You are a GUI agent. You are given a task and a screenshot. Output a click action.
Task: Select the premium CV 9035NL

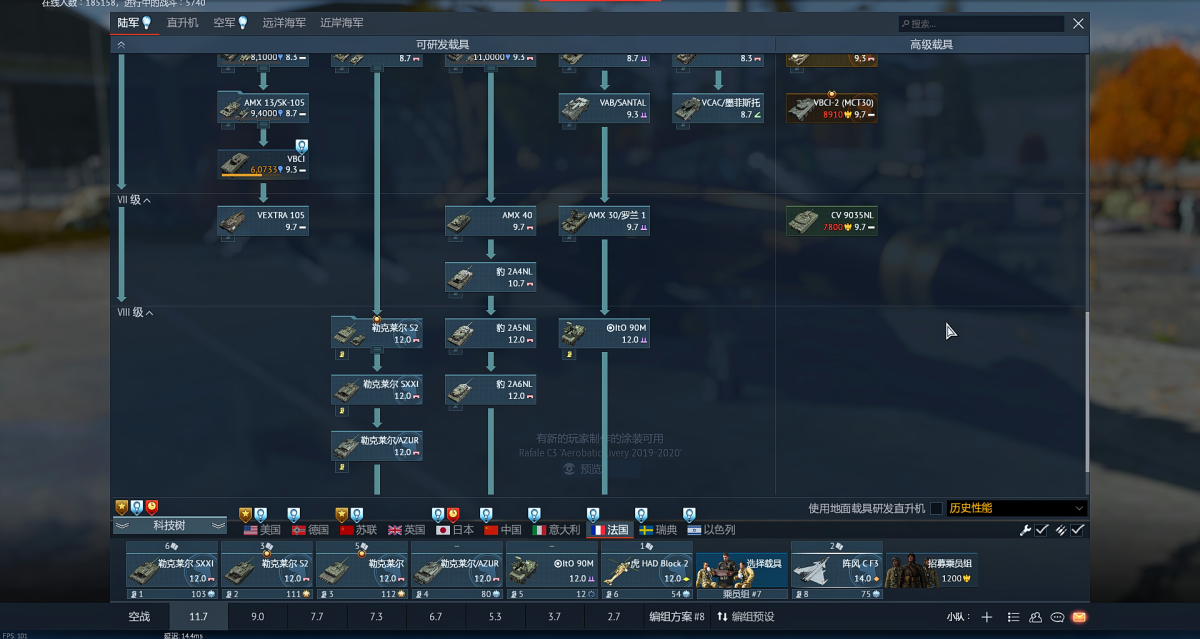pos(832,221)
